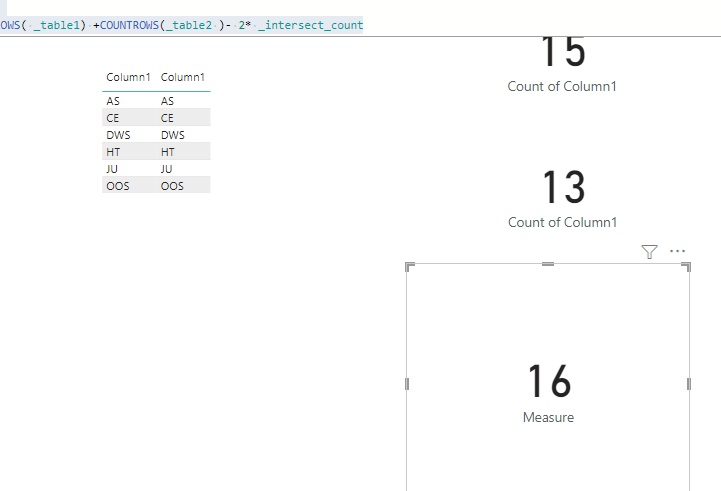Viewport: 721px width, 491px height.
Task: Grab the top-left corner handle of Measure card
Action: coord(409,267)
